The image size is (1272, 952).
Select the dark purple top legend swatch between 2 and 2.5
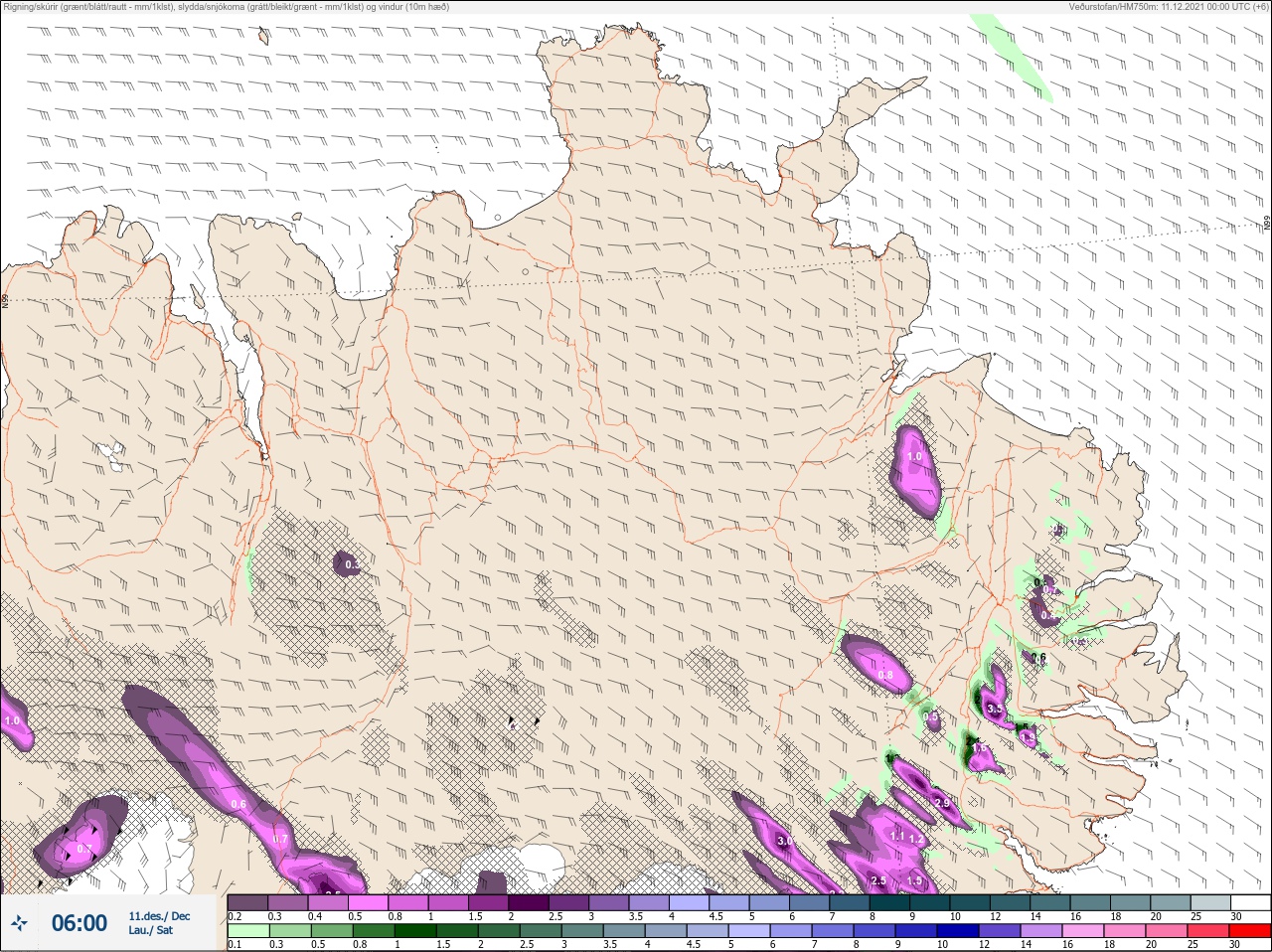click(x=530, y=902)
